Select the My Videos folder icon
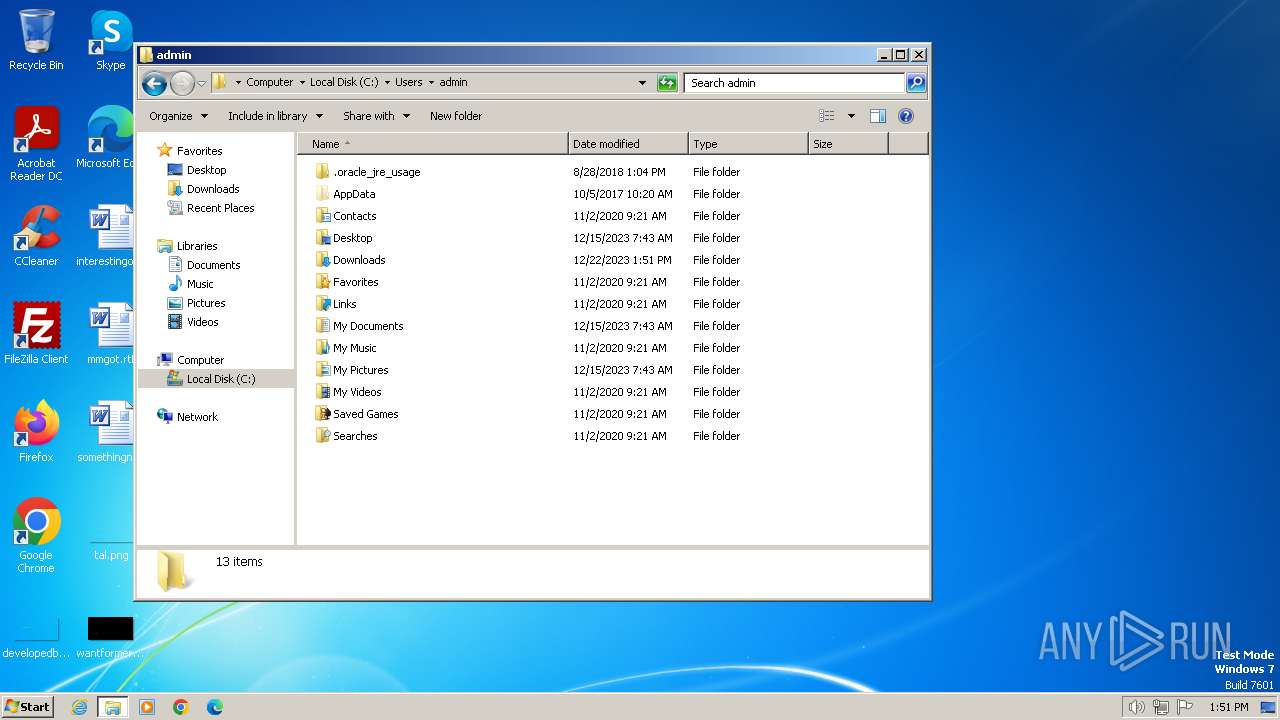The height and width of the screenshot is (720, 1280). 322,392
